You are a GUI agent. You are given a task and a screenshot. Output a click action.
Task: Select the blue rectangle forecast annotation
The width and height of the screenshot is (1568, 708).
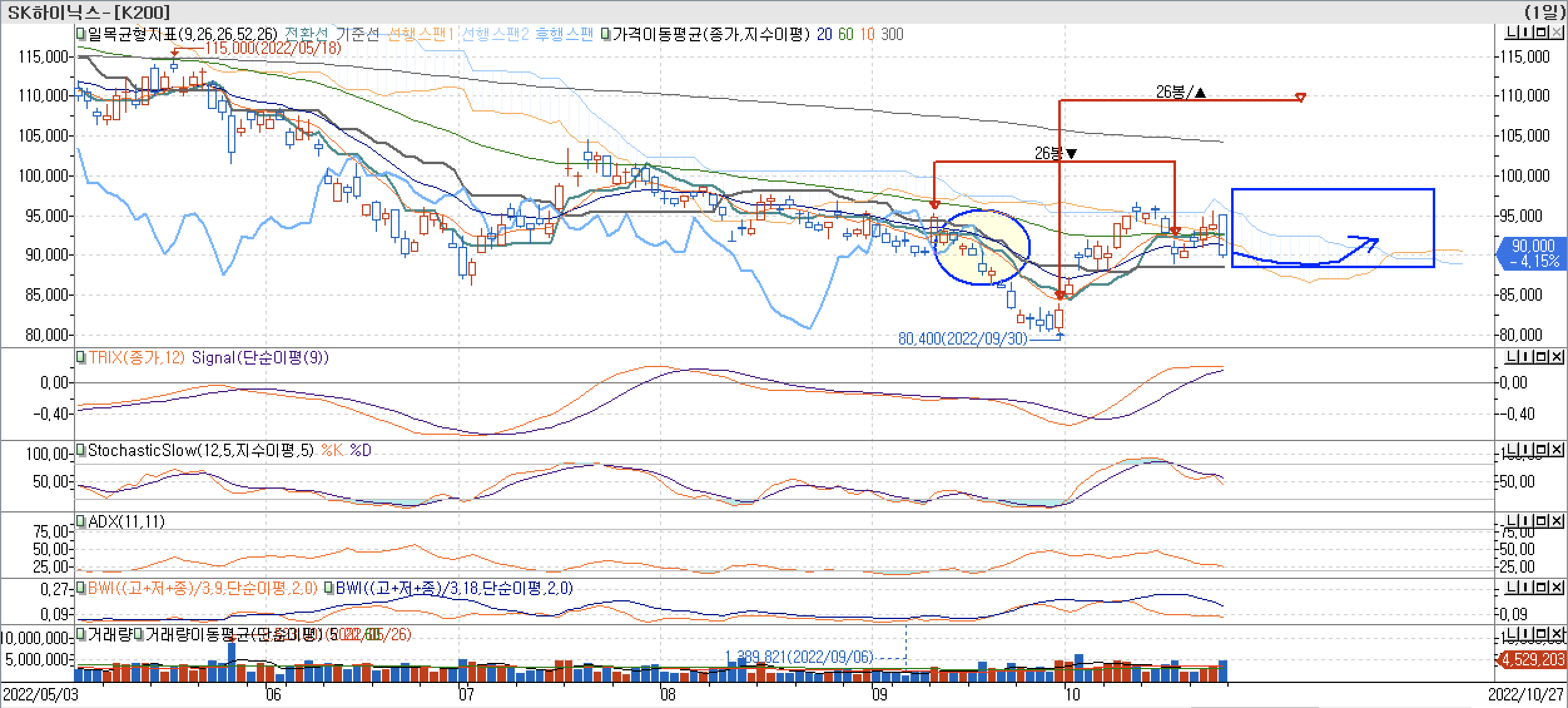click(x=1333, y=189)
